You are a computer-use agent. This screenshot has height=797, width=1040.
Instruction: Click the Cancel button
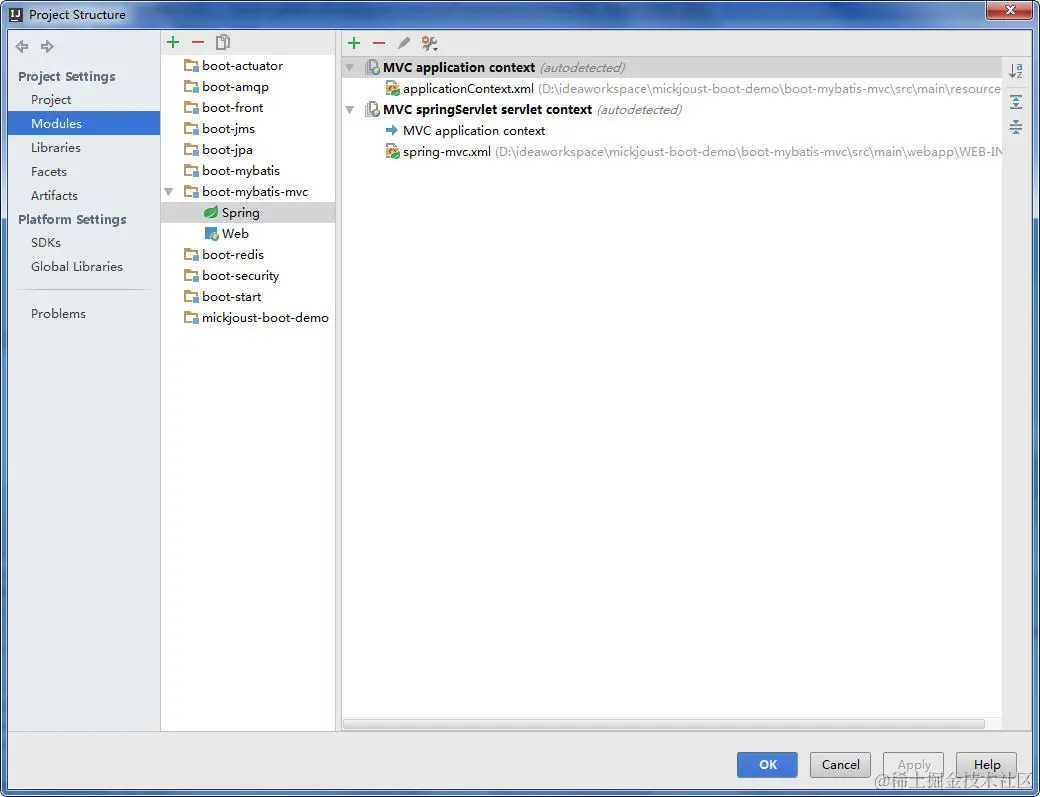click(840, 765)
